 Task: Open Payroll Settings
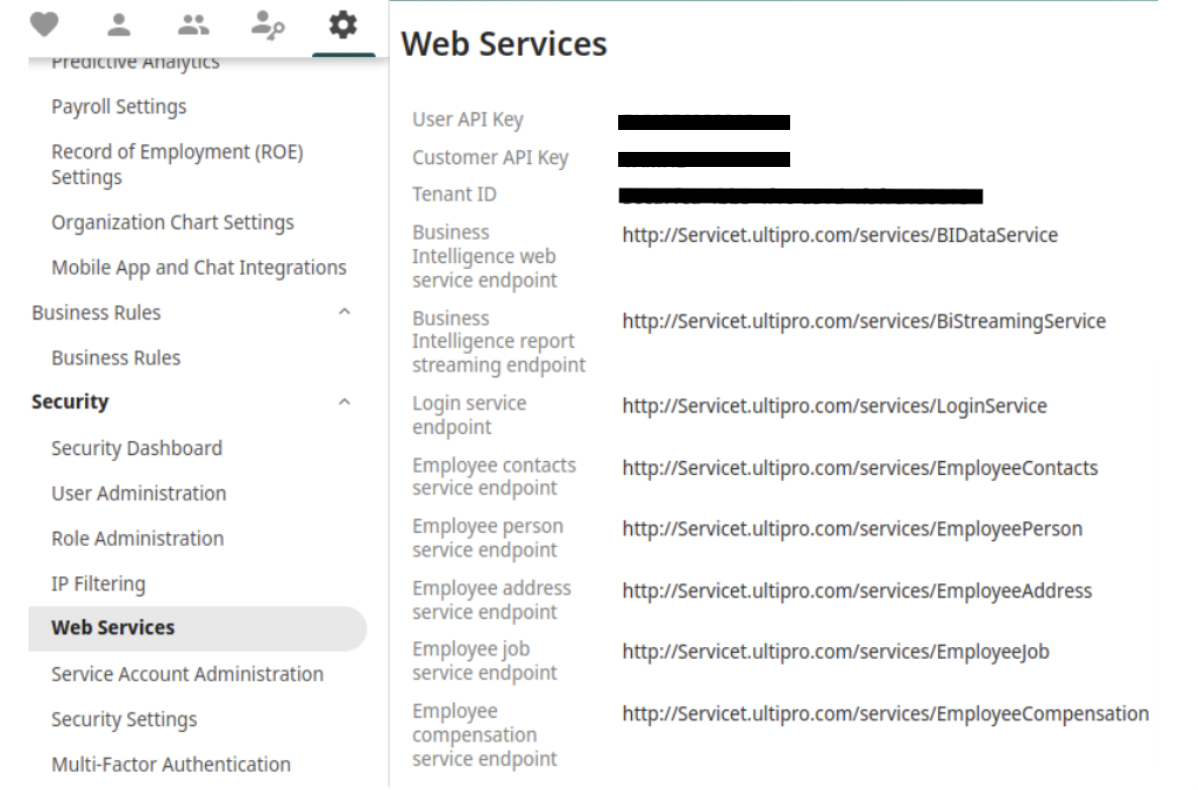point(119,107)
